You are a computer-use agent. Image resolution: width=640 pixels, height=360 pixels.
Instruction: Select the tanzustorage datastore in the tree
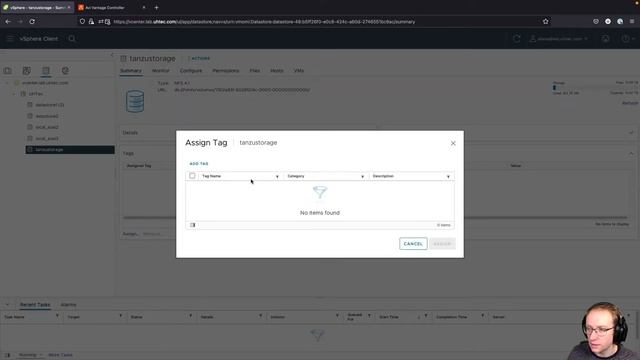coord(70,150)
